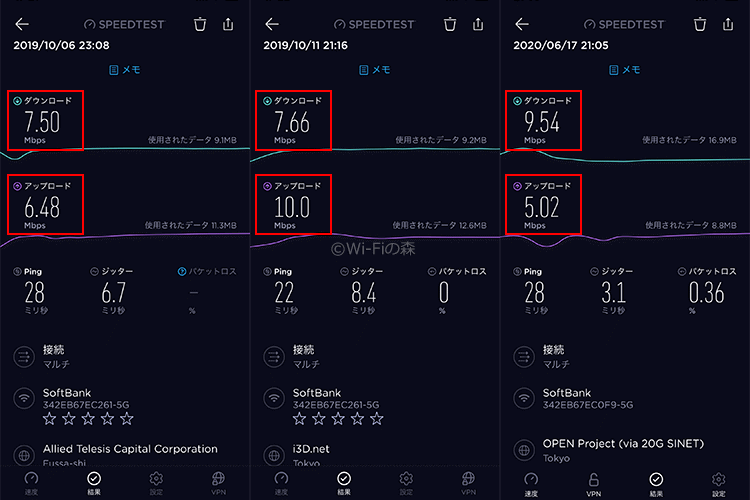This screenshot has width=750, height=500.
Task: Open VPN tab in the 2019/10/11 screen
Action: pyautogui.click(x=468, y=483)
